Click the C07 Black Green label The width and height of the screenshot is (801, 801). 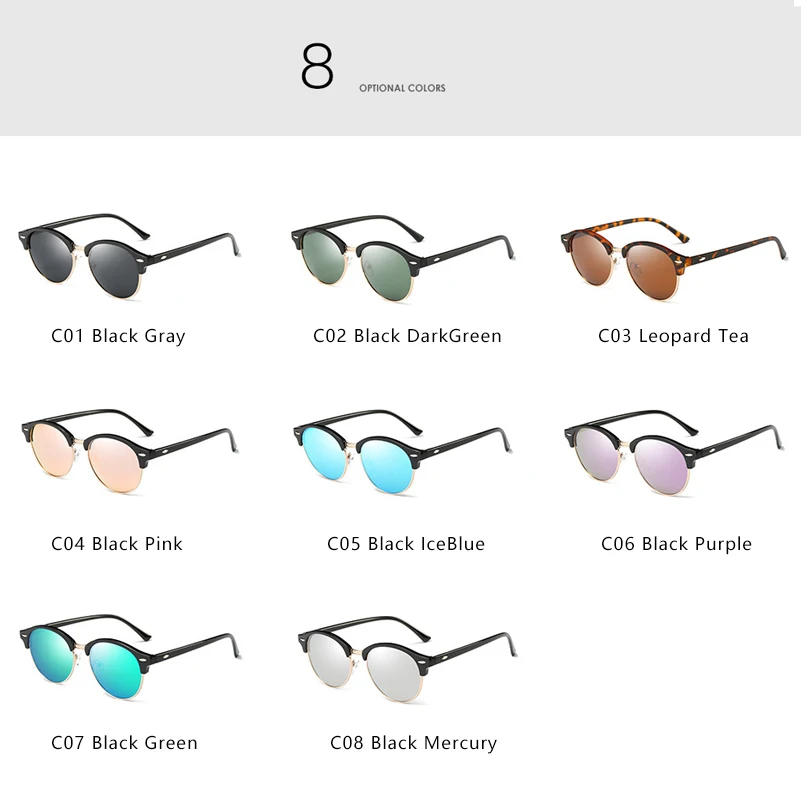124,742
